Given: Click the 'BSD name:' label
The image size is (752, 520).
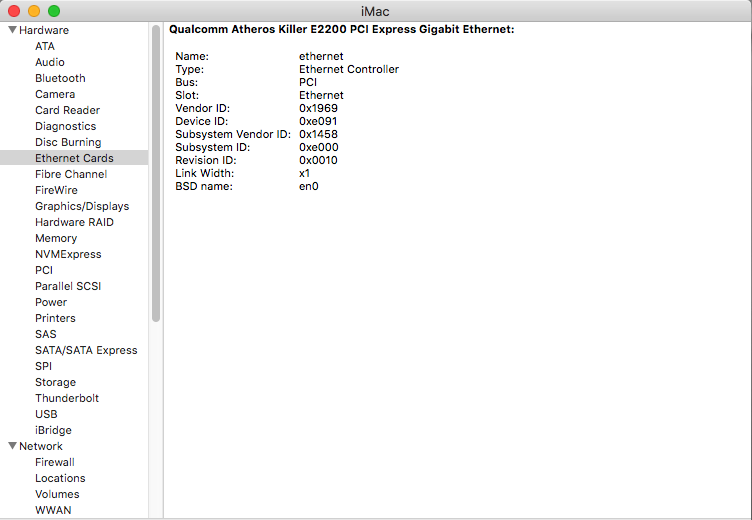Looking at the screenshot, I should (x=204, y=186).
